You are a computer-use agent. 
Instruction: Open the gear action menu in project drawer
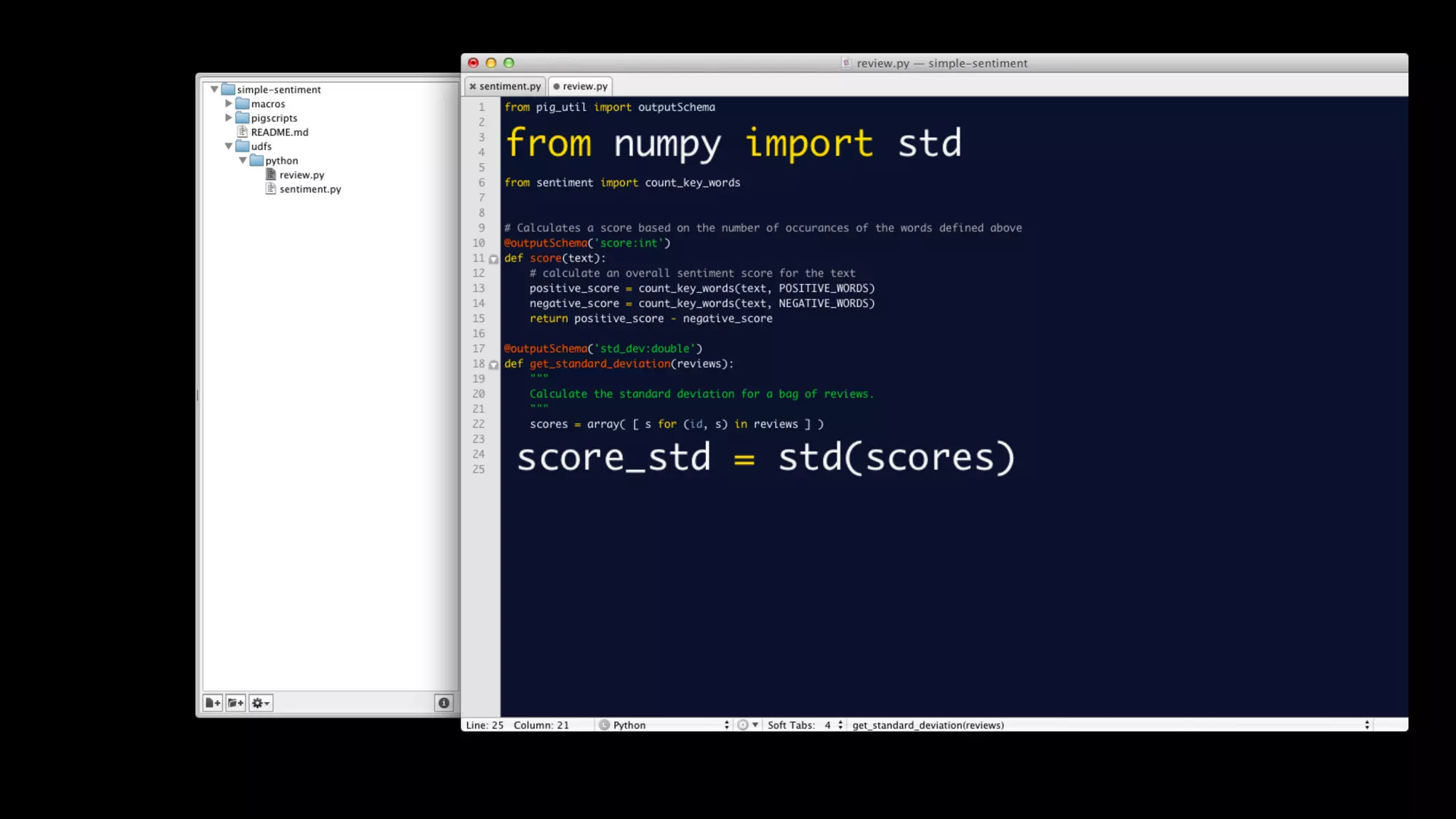click(x=260, y=703)
